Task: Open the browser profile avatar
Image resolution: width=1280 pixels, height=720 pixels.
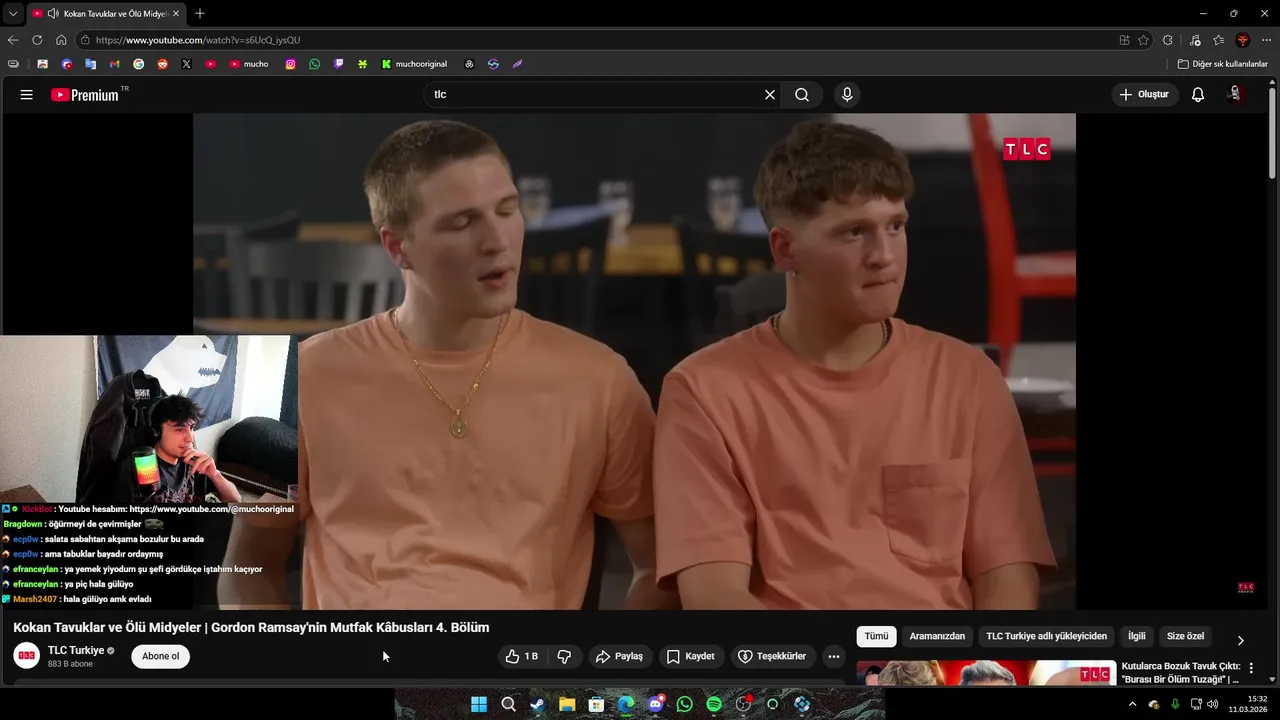Action: [x=1243, y=40]
